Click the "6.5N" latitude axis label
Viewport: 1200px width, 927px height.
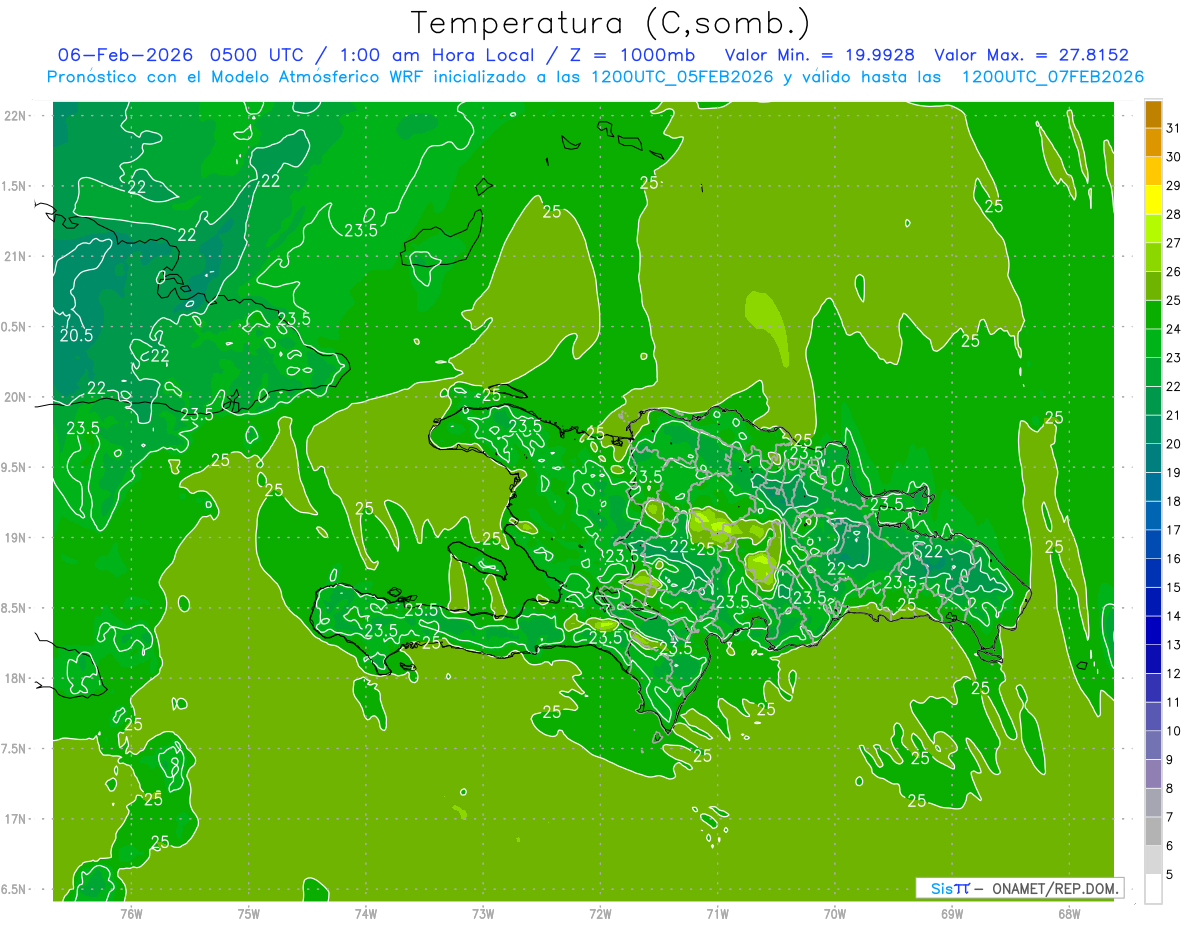(x=15, y=889)
